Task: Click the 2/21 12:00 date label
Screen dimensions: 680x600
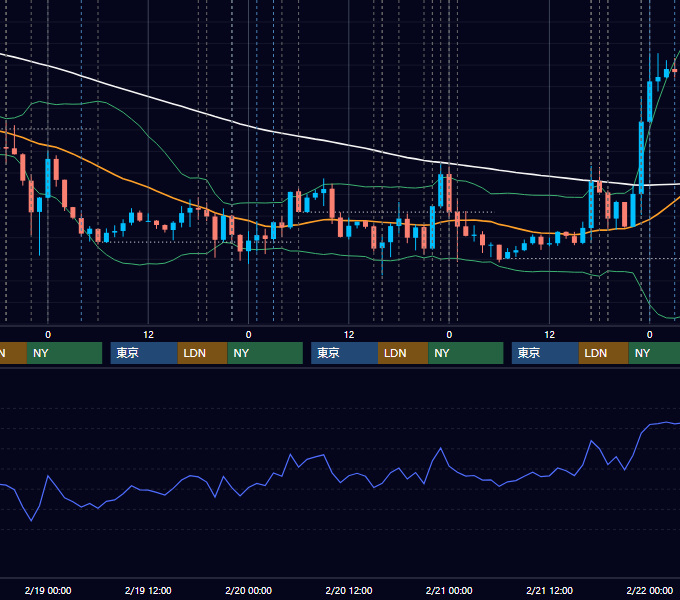Action: (x=549, y=590)
